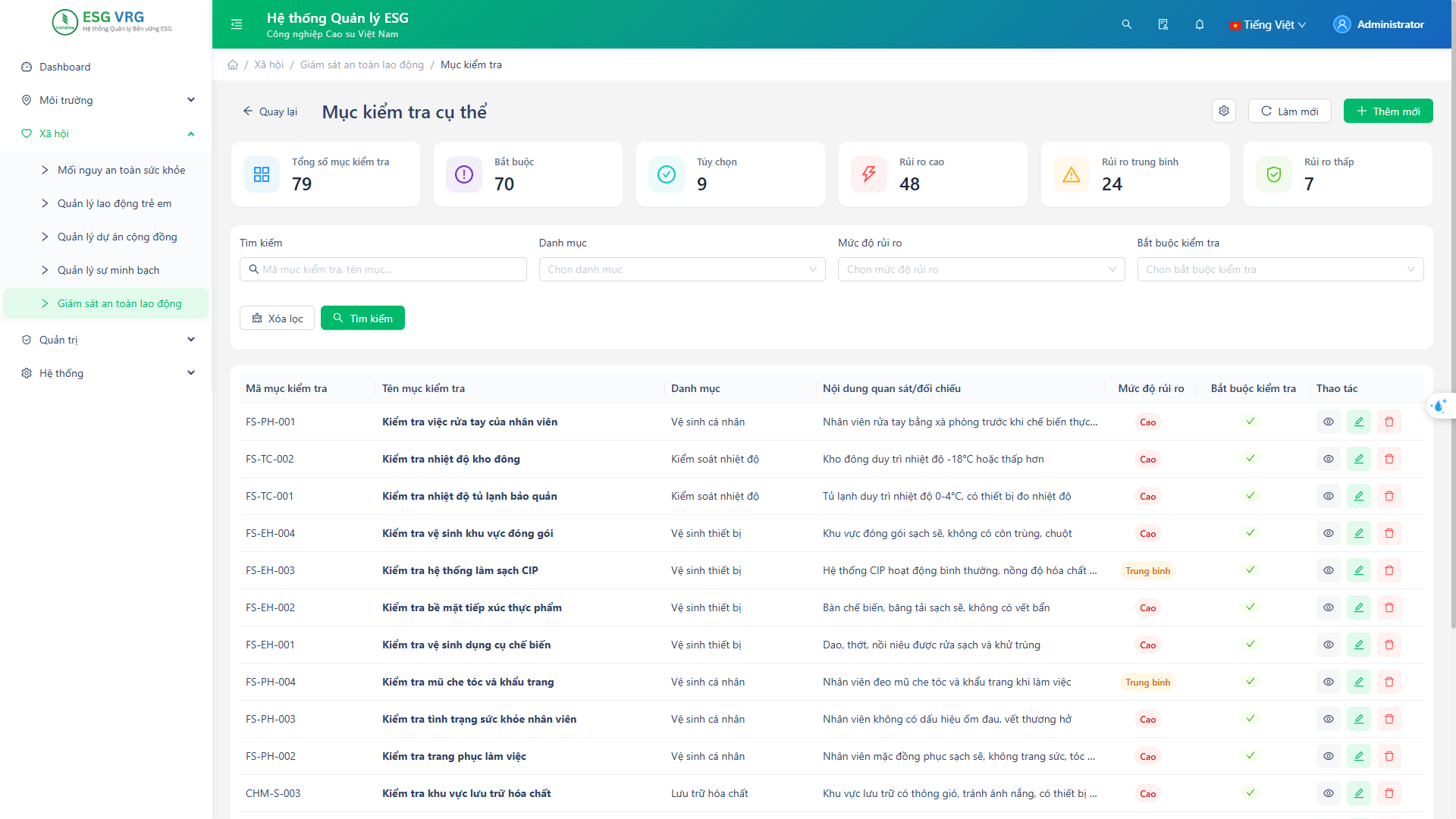Edit row FS-EH-004 with pencil icon
1456x819 pixels.
[x=1359, y=533]
